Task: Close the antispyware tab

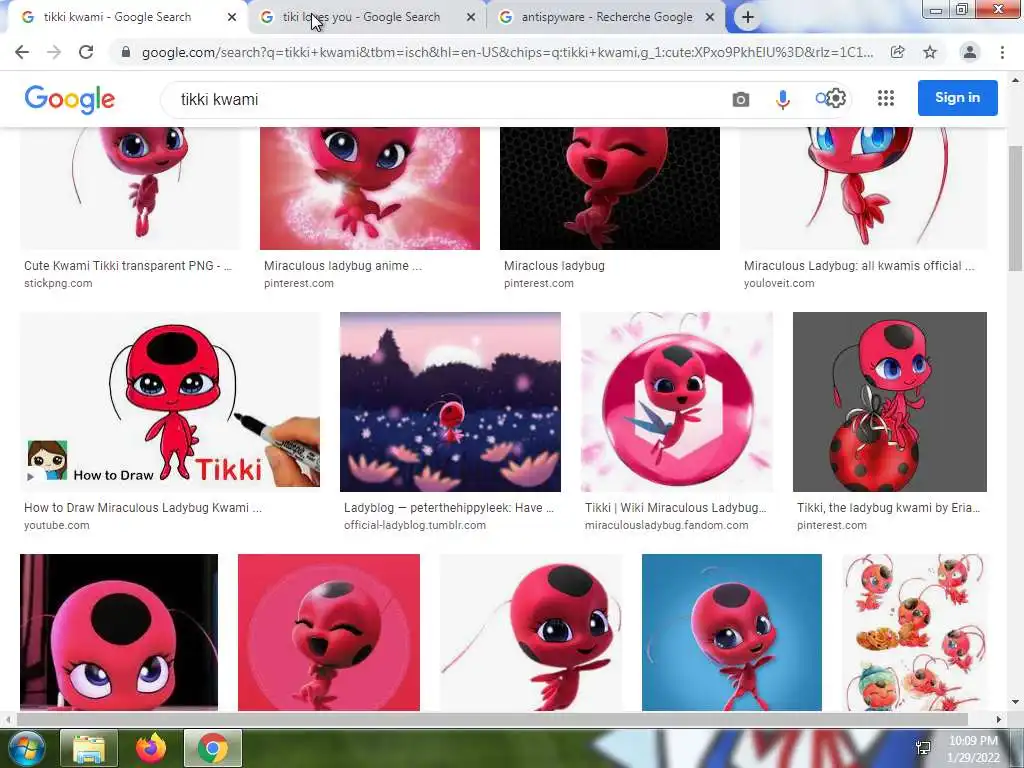Action: point(710,18)
